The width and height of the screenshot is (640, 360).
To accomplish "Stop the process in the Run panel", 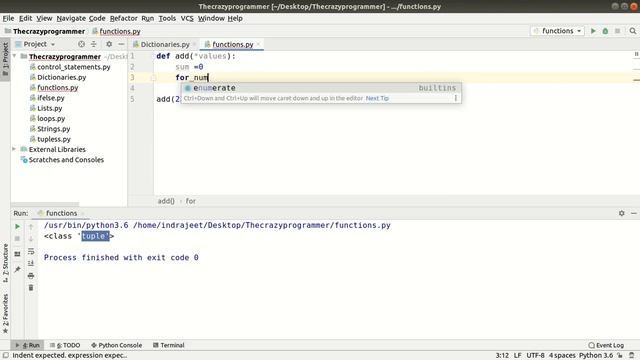I will (x=17, y=239).
